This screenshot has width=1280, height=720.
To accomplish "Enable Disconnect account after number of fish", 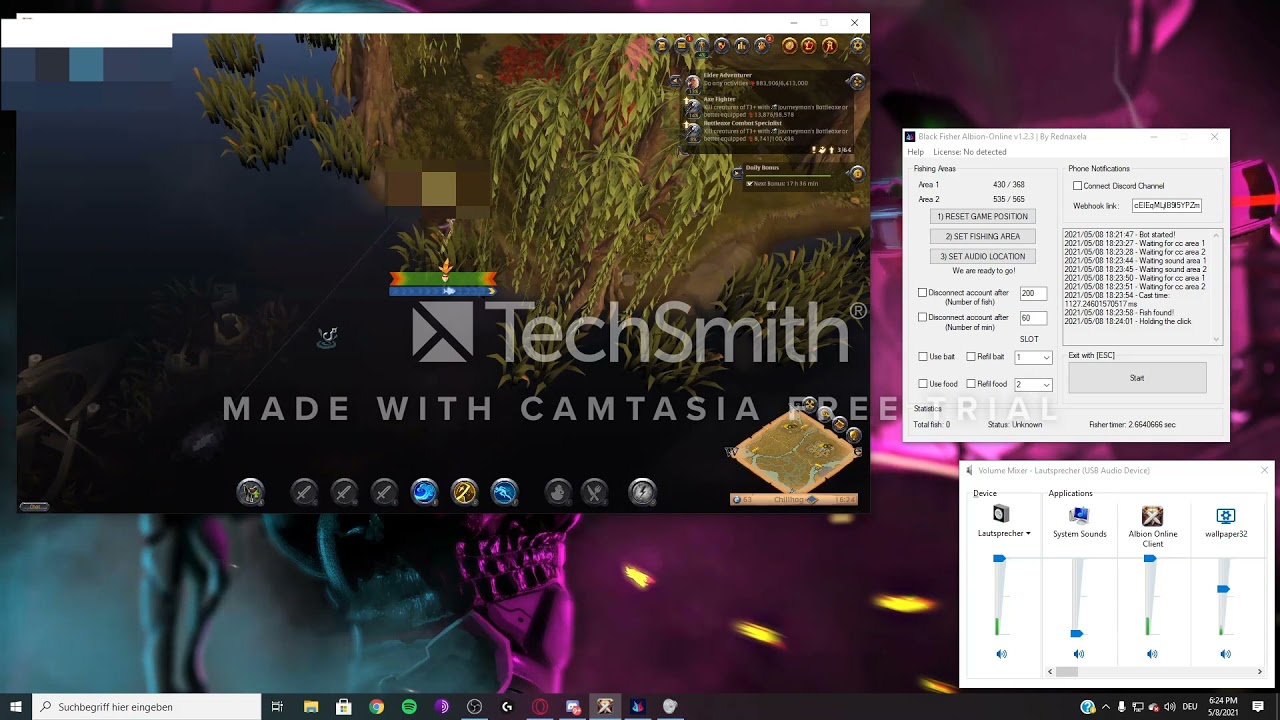I will coord(922,293).
